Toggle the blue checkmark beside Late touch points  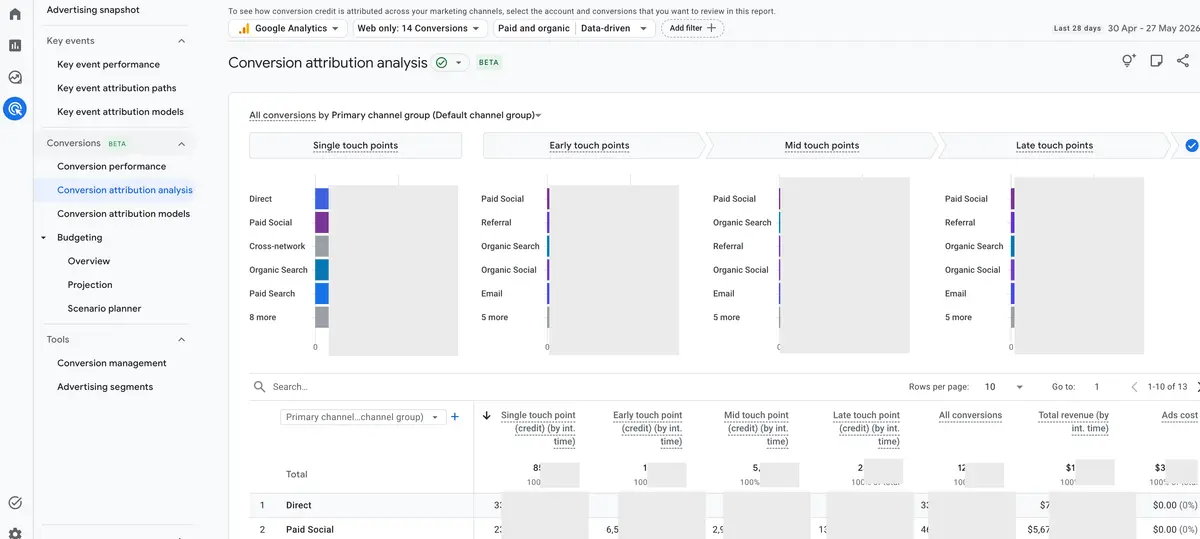click(x=1191, y=145)
